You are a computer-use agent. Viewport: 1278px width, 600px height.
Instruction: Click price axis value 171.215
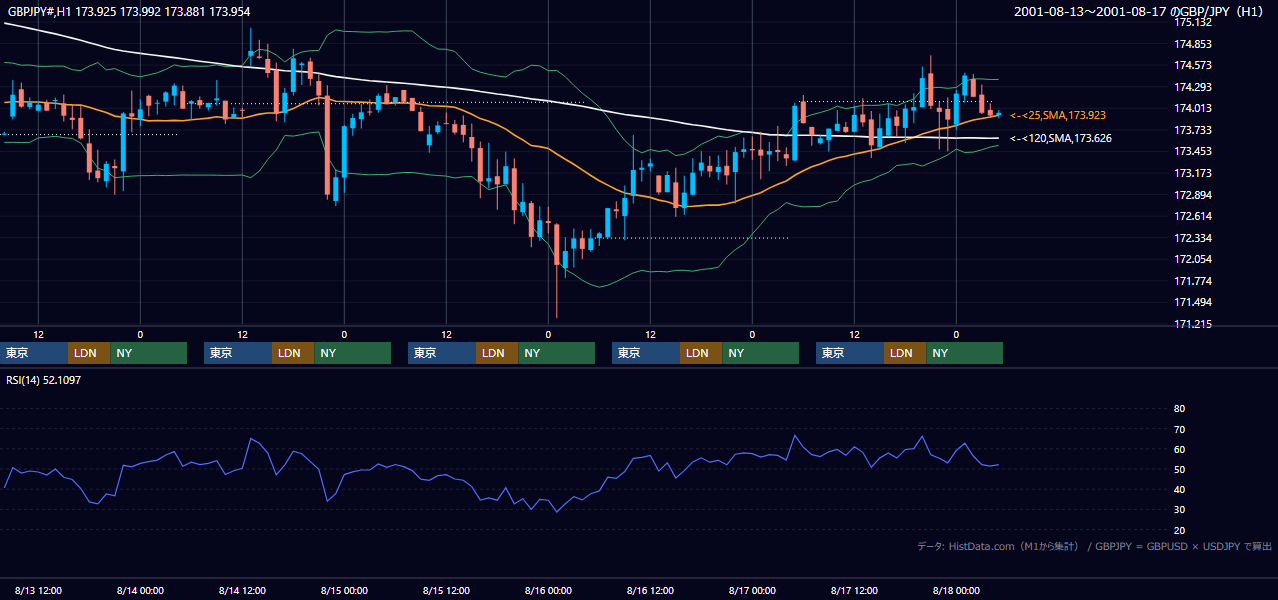pyautogui.click(x=1193, y=324)
